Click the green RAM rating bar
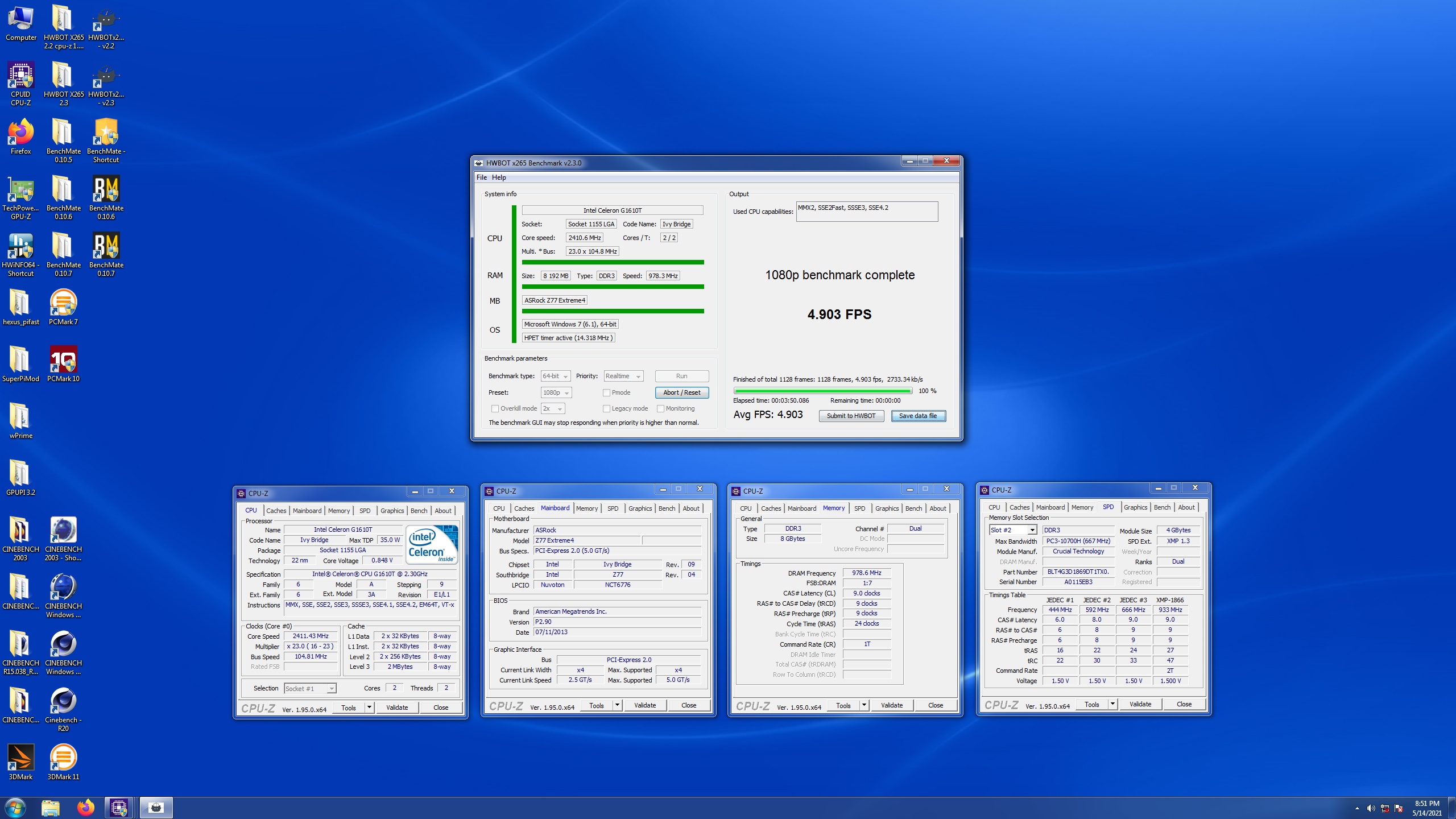The width and height of the screenshot is (1456, 819). 613,287
